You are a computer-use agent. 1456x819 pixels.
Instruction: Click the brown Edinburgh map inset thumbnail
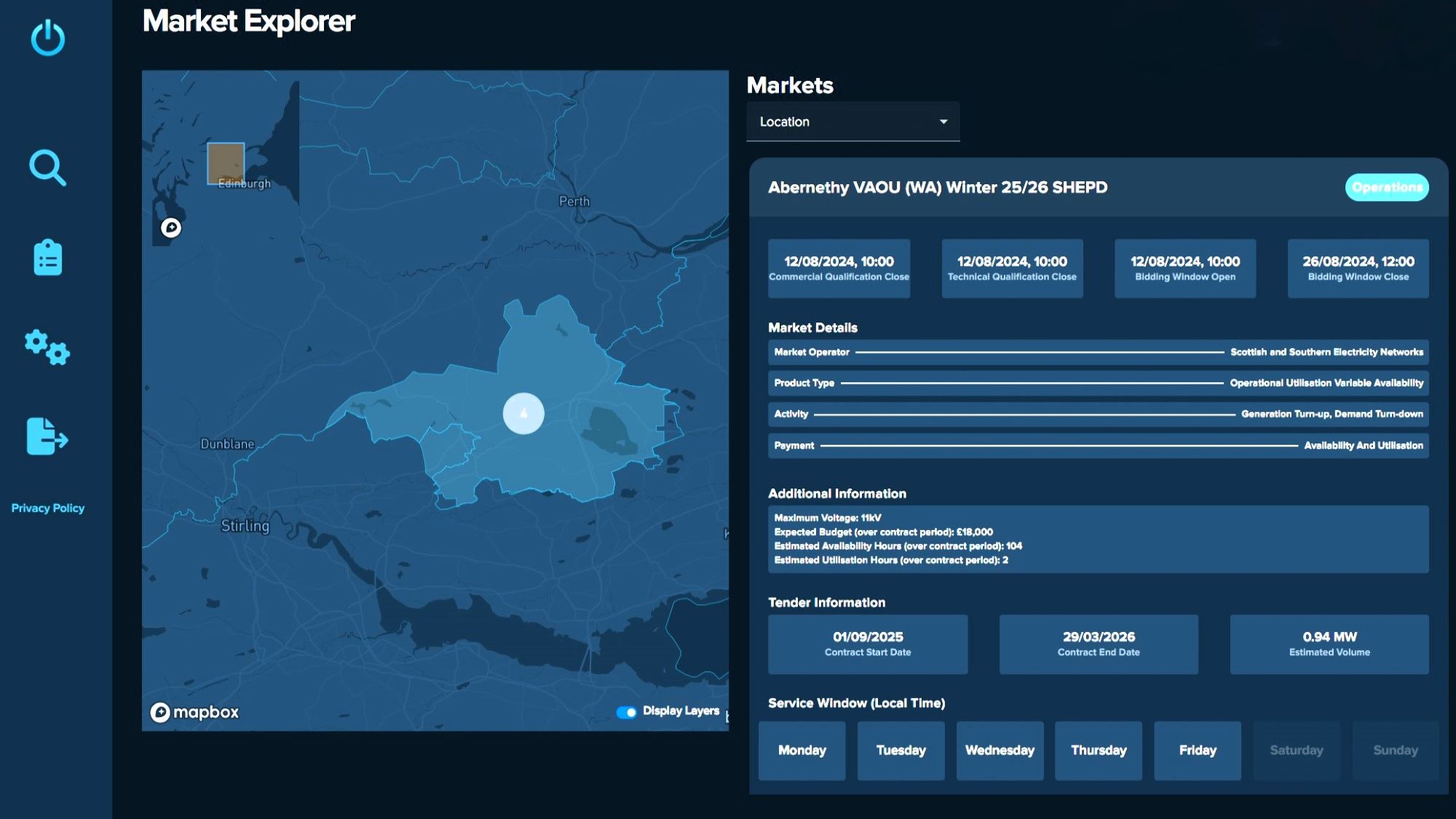tap(226, 162)
